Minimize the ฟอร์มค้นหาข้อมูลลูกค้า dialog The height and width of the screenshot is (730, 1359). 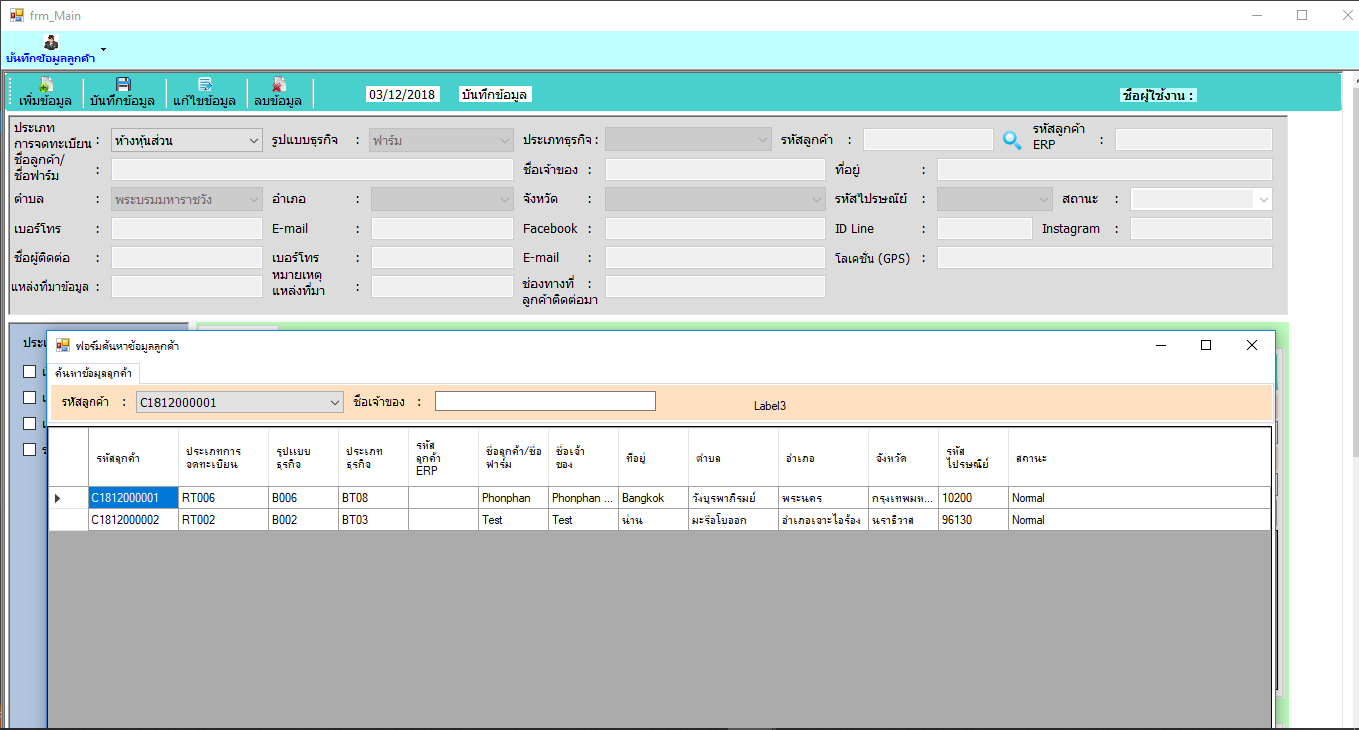[1161, 345]
